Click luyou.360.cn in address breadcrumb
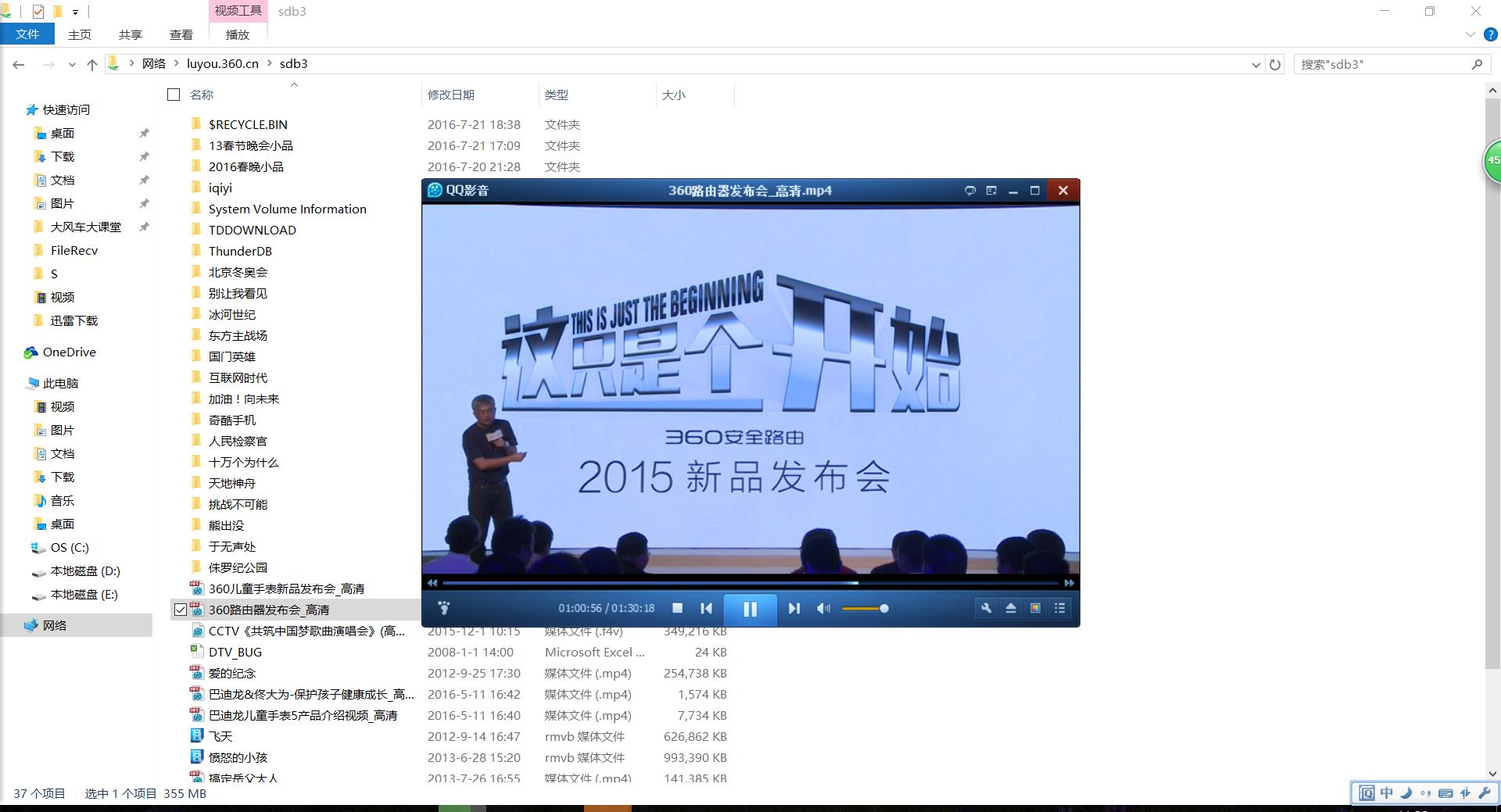This screenshot has width=1501, height=812. point(222,64)
